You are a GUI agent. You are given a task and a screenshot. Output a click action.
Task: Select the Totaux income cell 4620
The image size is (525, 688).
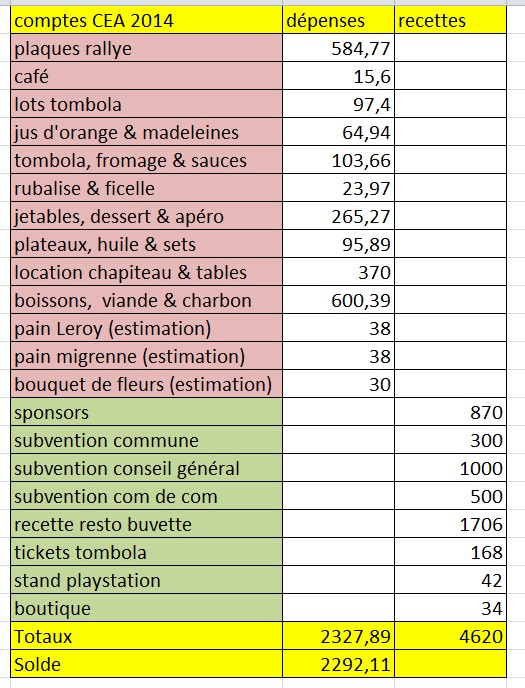(450, 636)
